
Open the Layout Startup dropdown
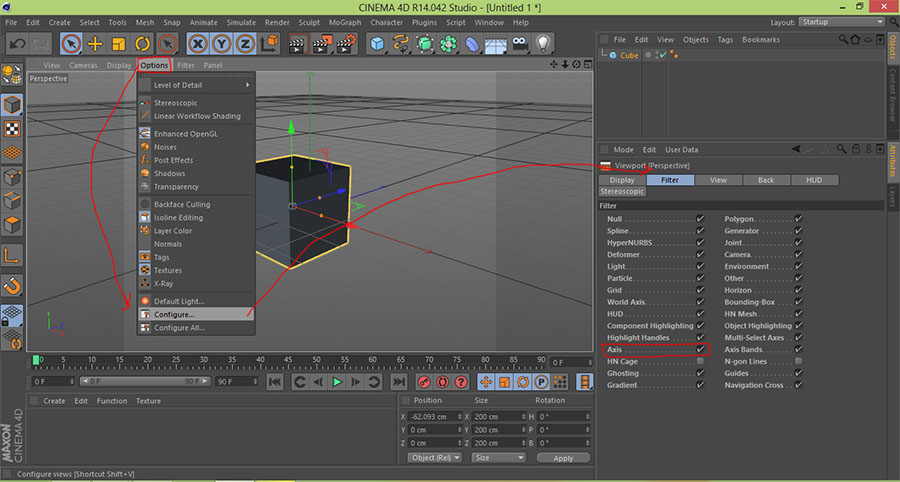pos(841,22)
